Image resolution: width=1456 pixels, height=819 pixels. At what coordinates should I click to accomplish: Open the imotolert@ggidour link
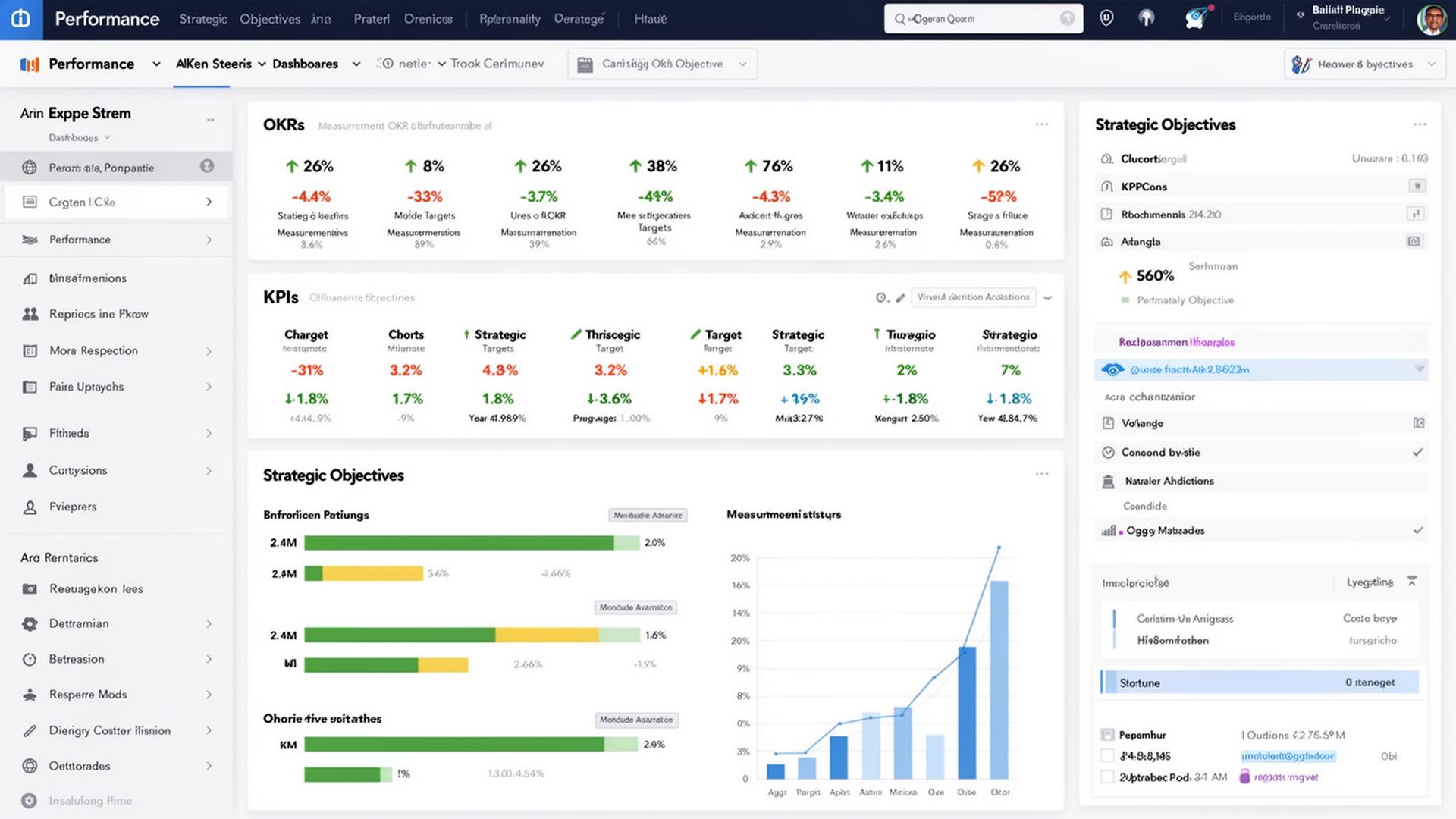(x=1288, y=756)
